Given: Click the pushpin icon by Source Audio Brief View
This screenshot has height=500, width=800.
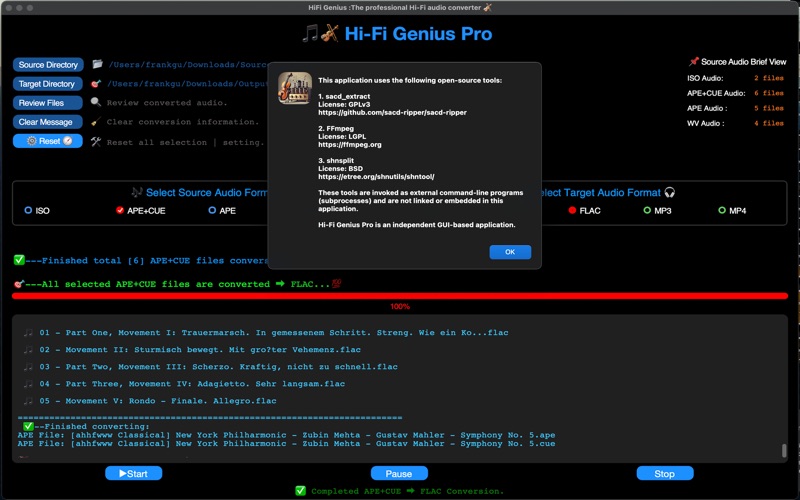Looking at the screenshot, I should (x=693, y=62).
